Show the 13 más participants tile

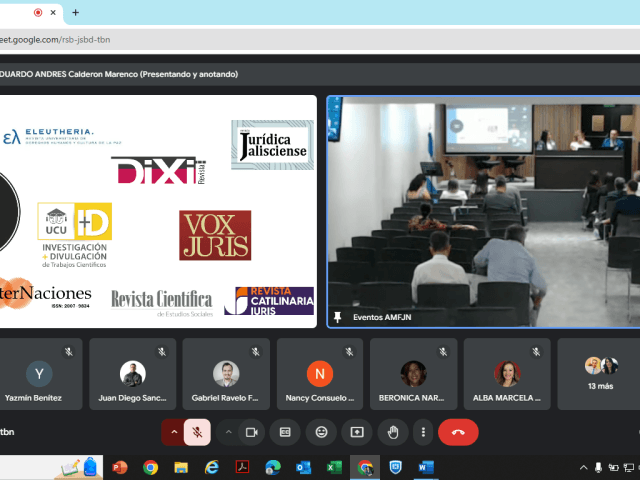coord(599,373)
